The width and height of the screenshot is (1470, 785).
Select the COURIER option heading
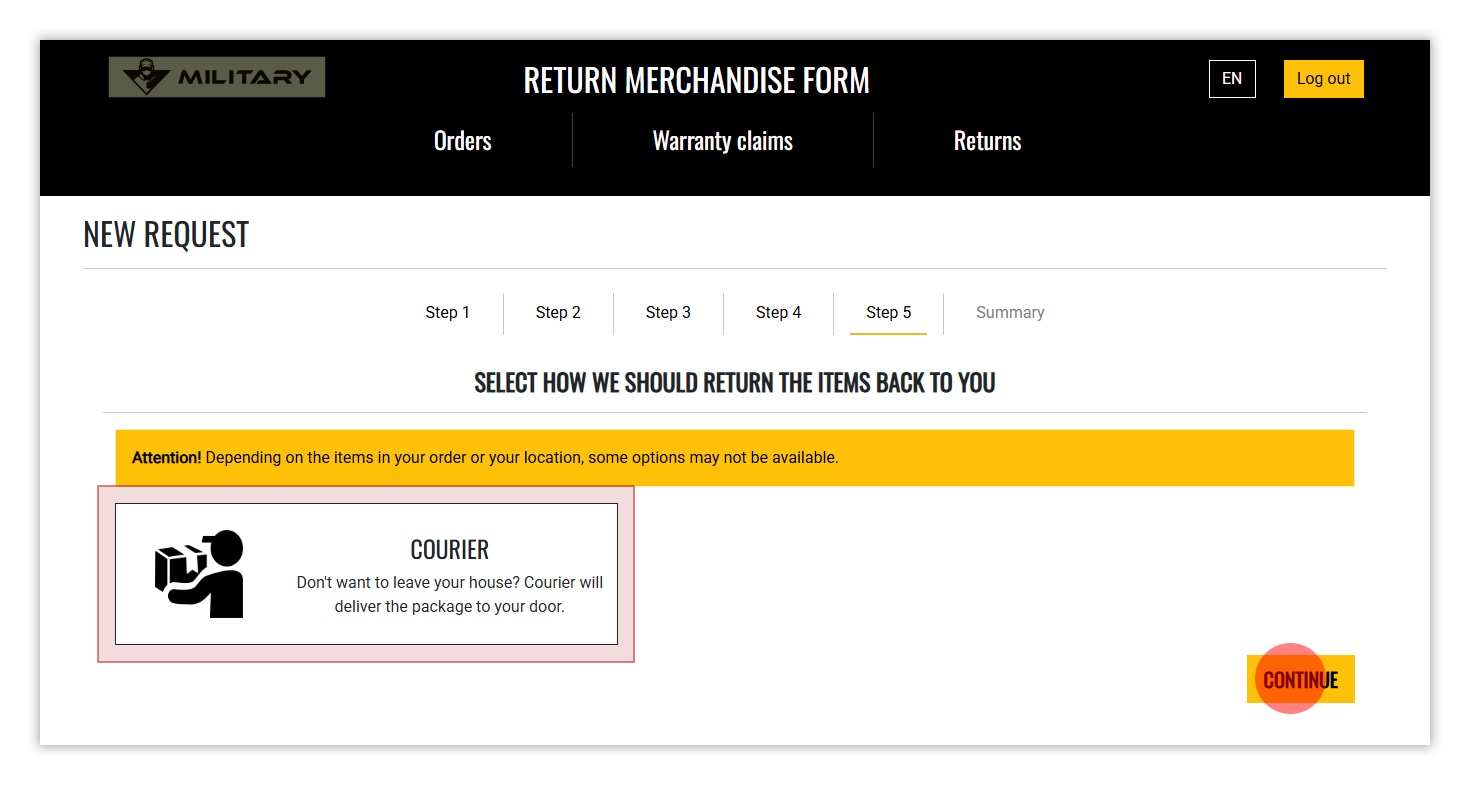pos(449,549)
